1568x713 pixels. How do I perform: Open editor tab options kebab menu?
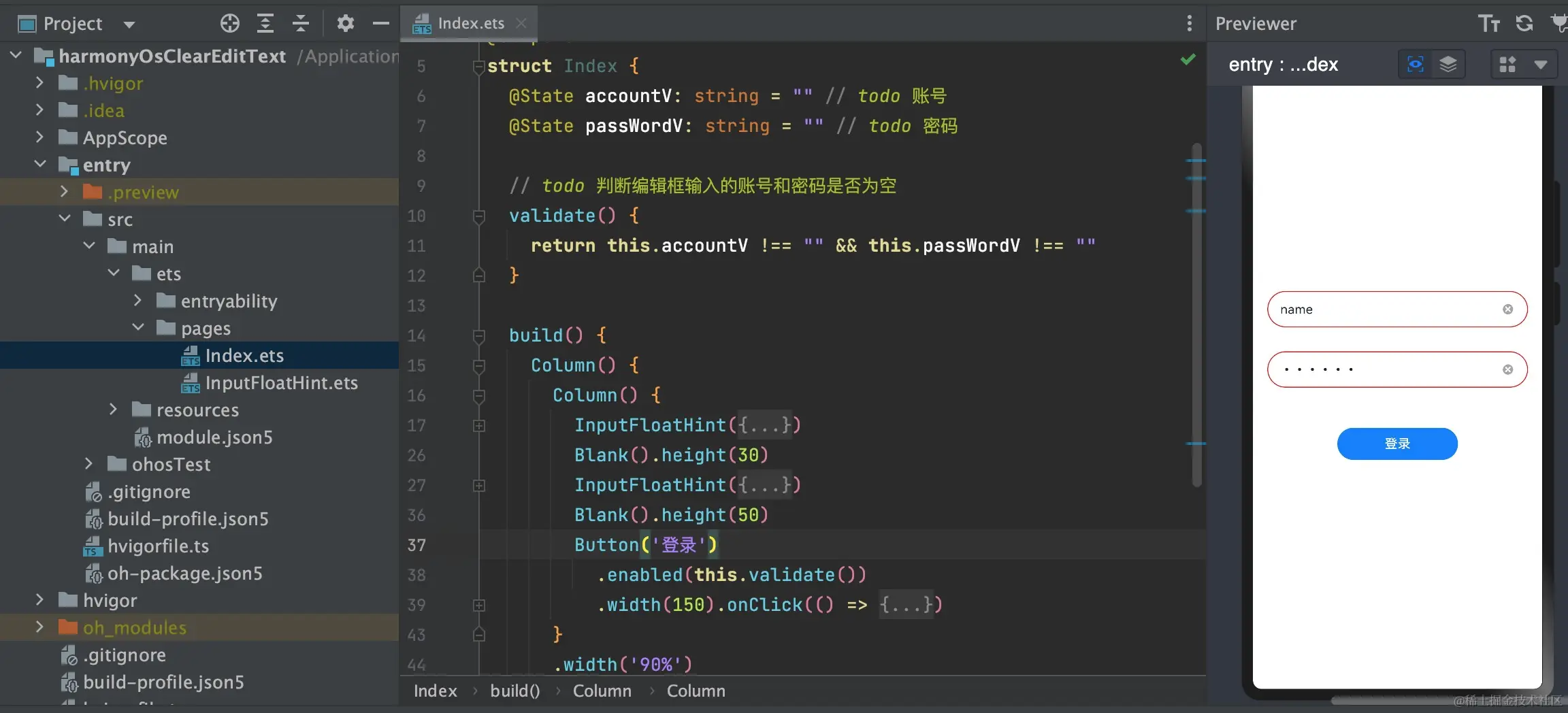tap(1189, 24)
